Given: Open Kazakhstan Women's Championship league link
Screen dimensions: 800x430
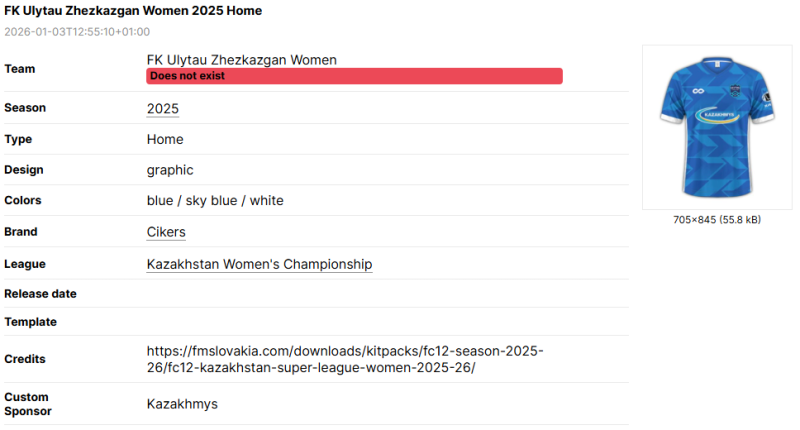Looking at the screenshot, I should point(259,265).
